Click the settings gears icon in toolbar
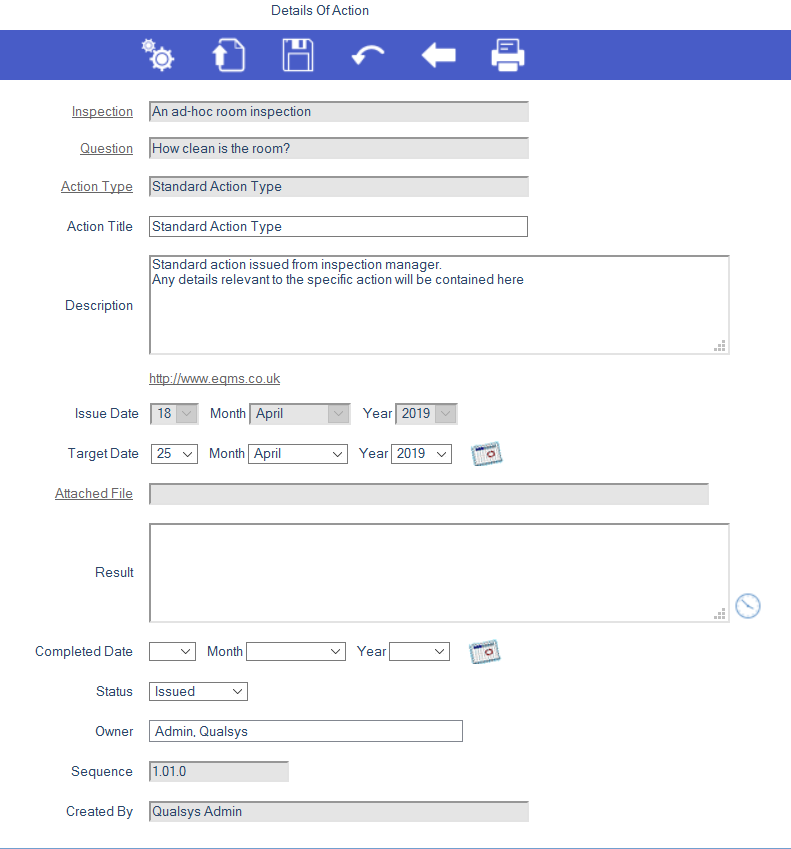The width and height of the screenshot is (791, 849). click(158, 55)
